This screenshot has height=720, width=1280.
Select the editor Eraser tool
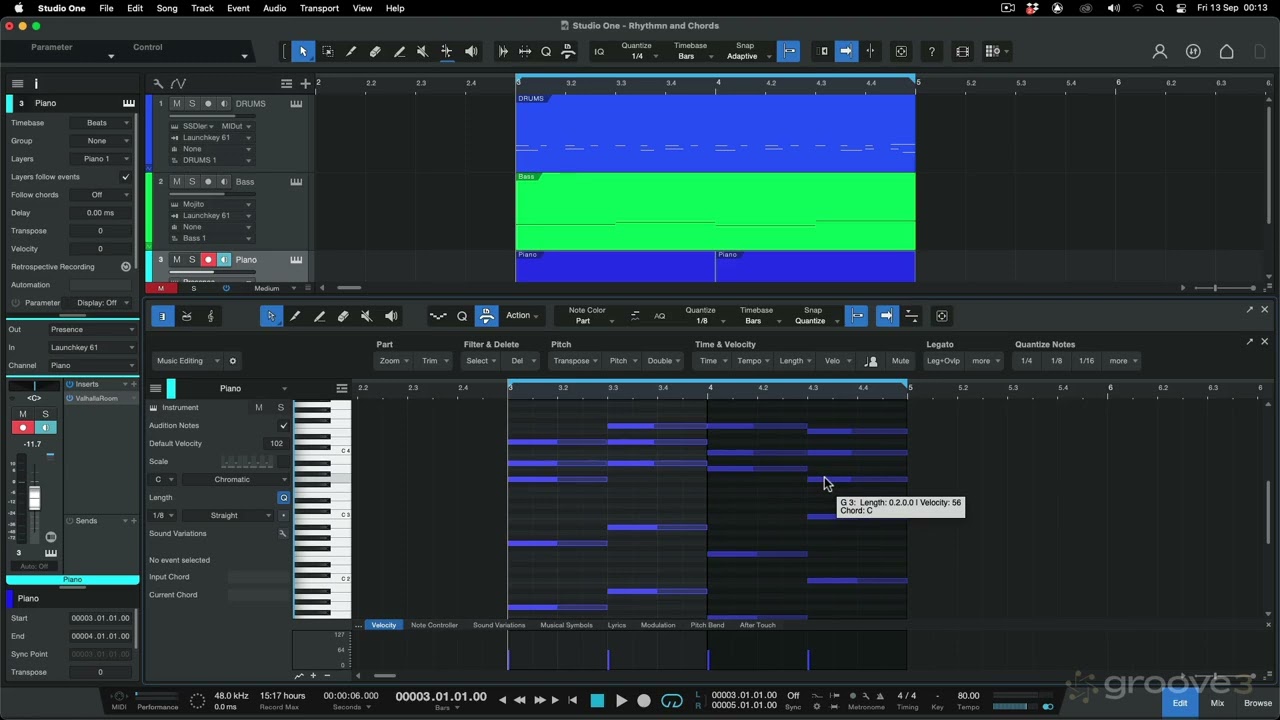click(343, 316)
